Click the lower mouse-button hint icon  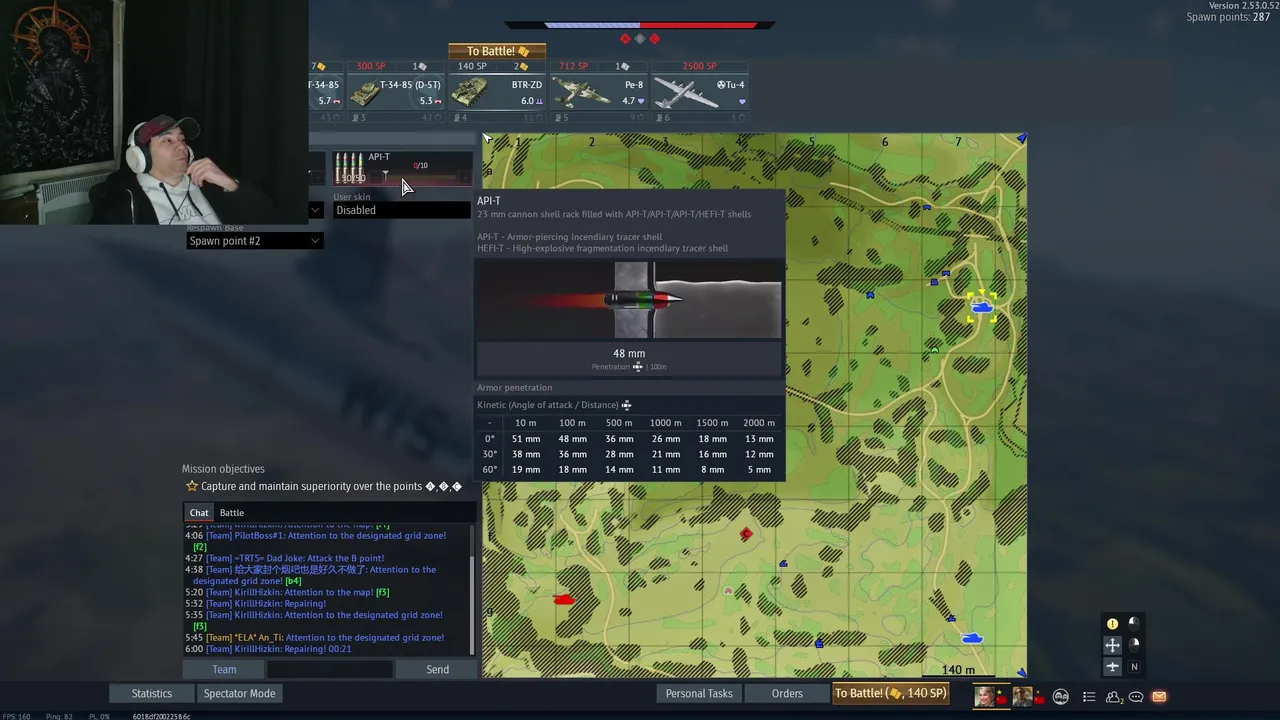[1134, 645]
